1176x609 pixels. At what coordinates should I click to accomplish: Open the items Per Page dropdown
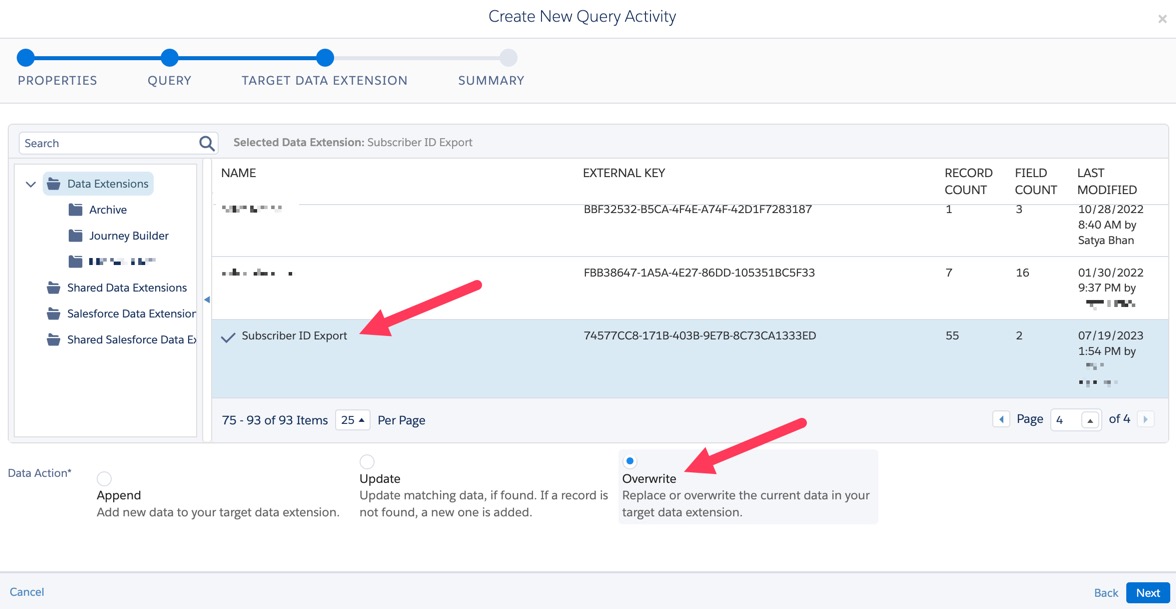coord(352,419)
